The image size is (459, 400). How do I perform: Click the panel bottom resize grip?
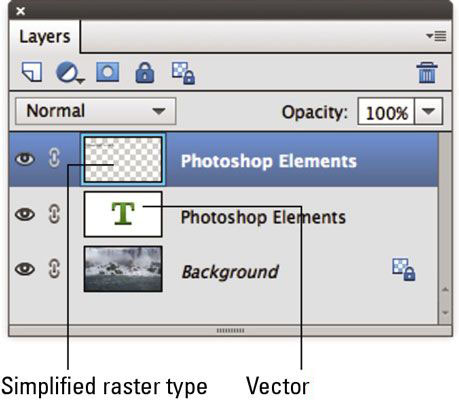point(230,330)
